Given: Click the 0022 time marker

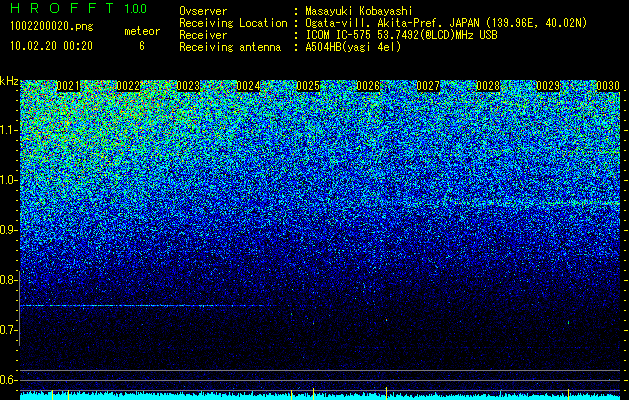Looking at the screenshot, I should click(128, 86).
